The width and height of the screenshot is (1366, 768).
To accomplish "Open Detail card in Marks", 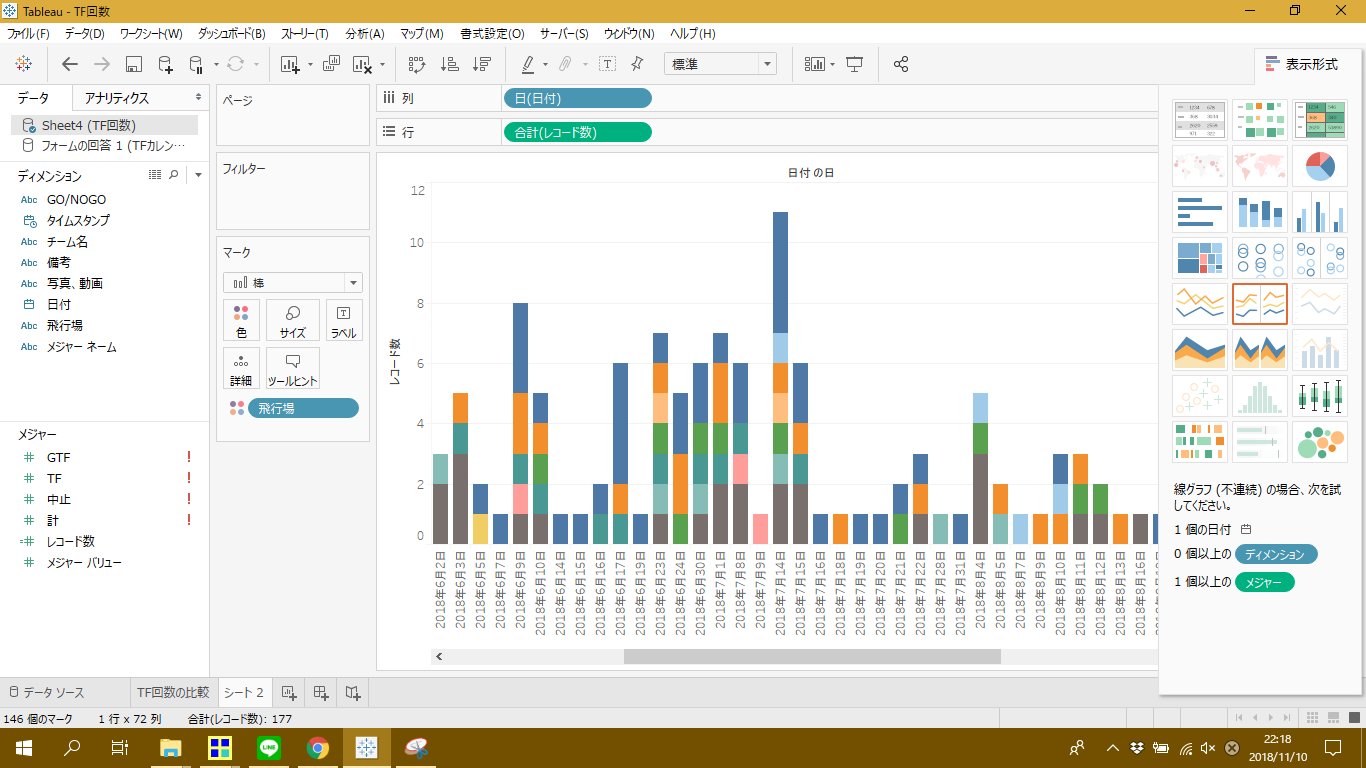I will 241,368.
